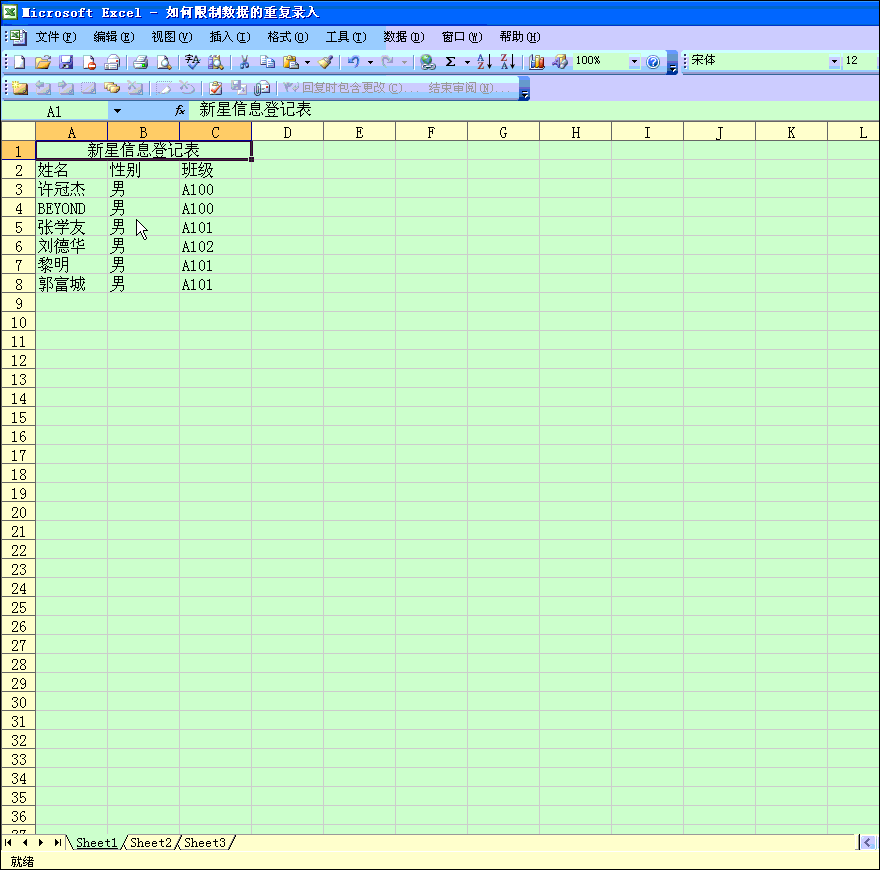Click the Print Preview icon
The height and width of the screenshot is (870, 880).
pyautogui.click(x=164, y=62)
